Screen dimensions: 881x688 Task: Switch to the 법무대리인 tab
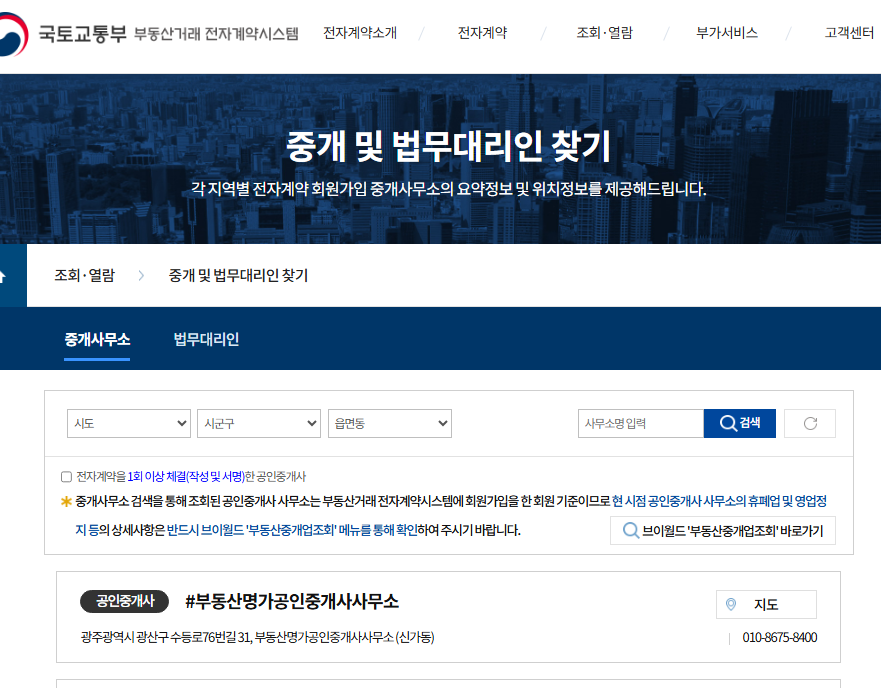(204, 339)
